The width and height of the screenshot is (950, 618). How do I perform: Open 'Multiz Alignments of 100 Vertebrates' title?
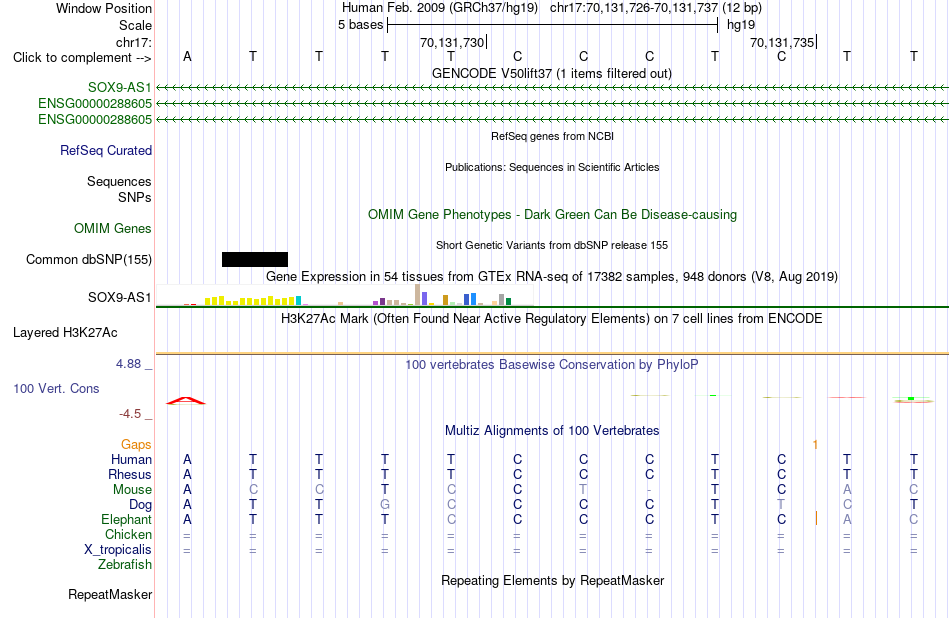(552, 431)
